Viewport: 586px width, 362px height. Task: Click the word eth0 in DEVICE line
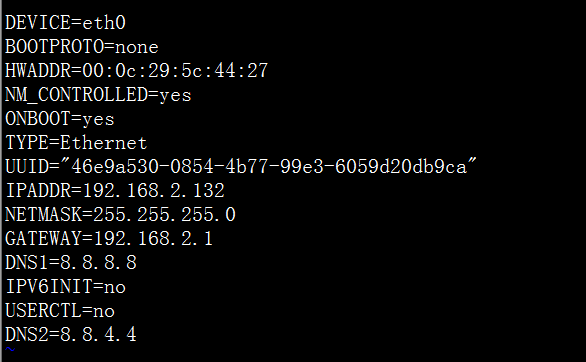[104, 23]
